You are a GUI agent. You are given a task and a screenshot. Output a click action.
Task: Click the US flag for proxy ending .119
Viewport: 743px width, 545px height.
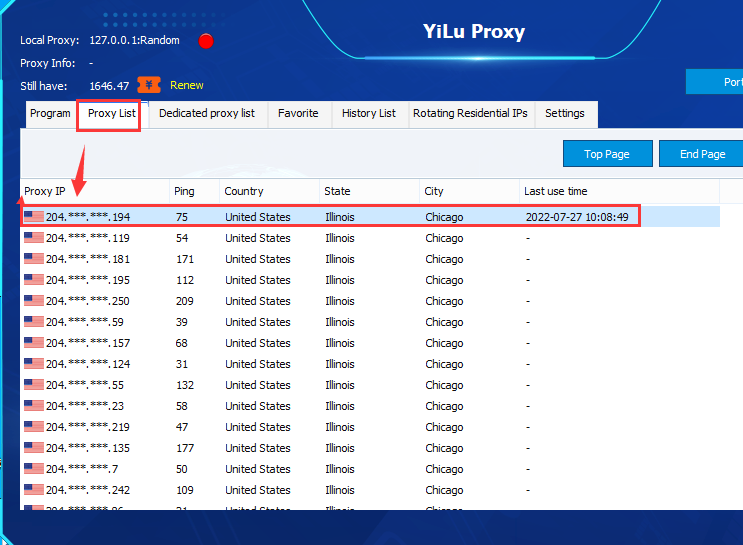pyautogui.click(x=34, y=238)
